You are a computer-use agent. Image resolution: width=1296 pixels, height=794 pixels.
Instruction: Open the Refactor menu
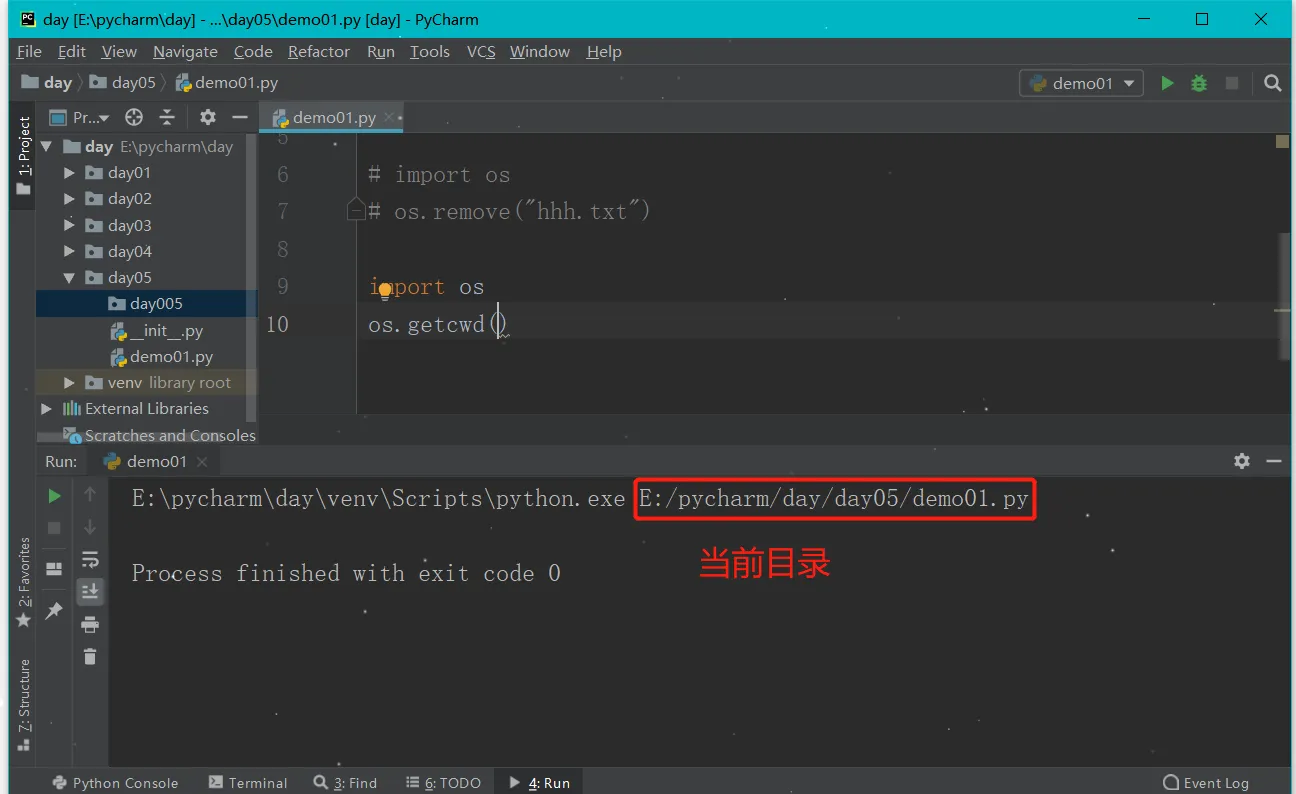point(319,51)
